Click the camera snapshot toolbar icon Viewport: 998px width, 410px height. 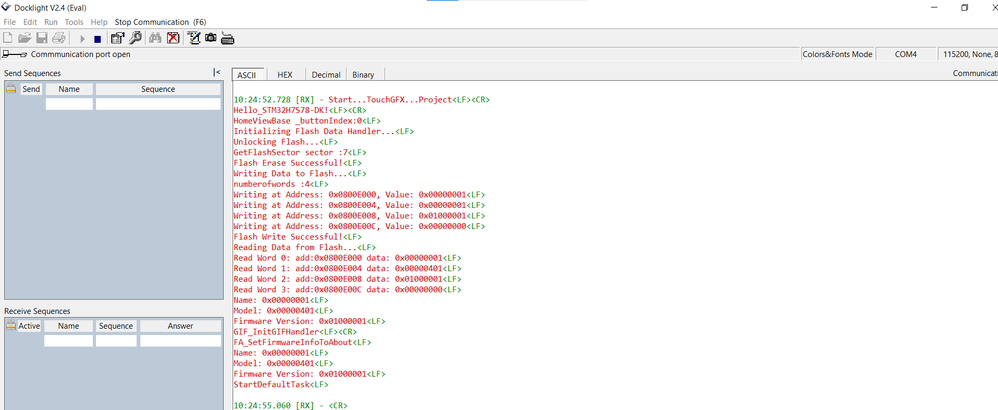[211, 38]
